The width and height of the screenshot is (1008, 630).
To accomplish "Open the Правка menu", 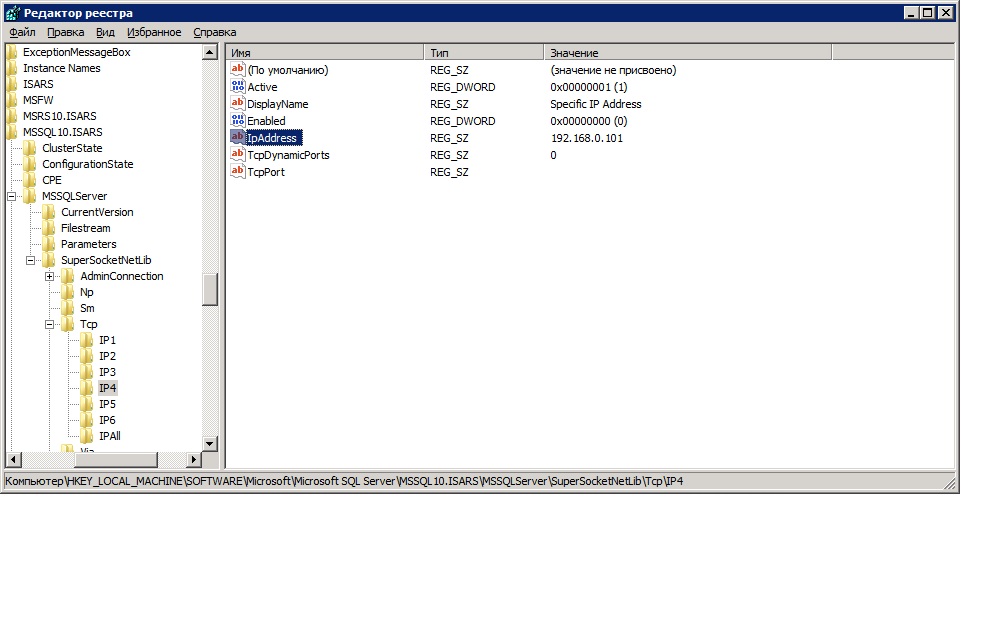I will tap(66, 32).
